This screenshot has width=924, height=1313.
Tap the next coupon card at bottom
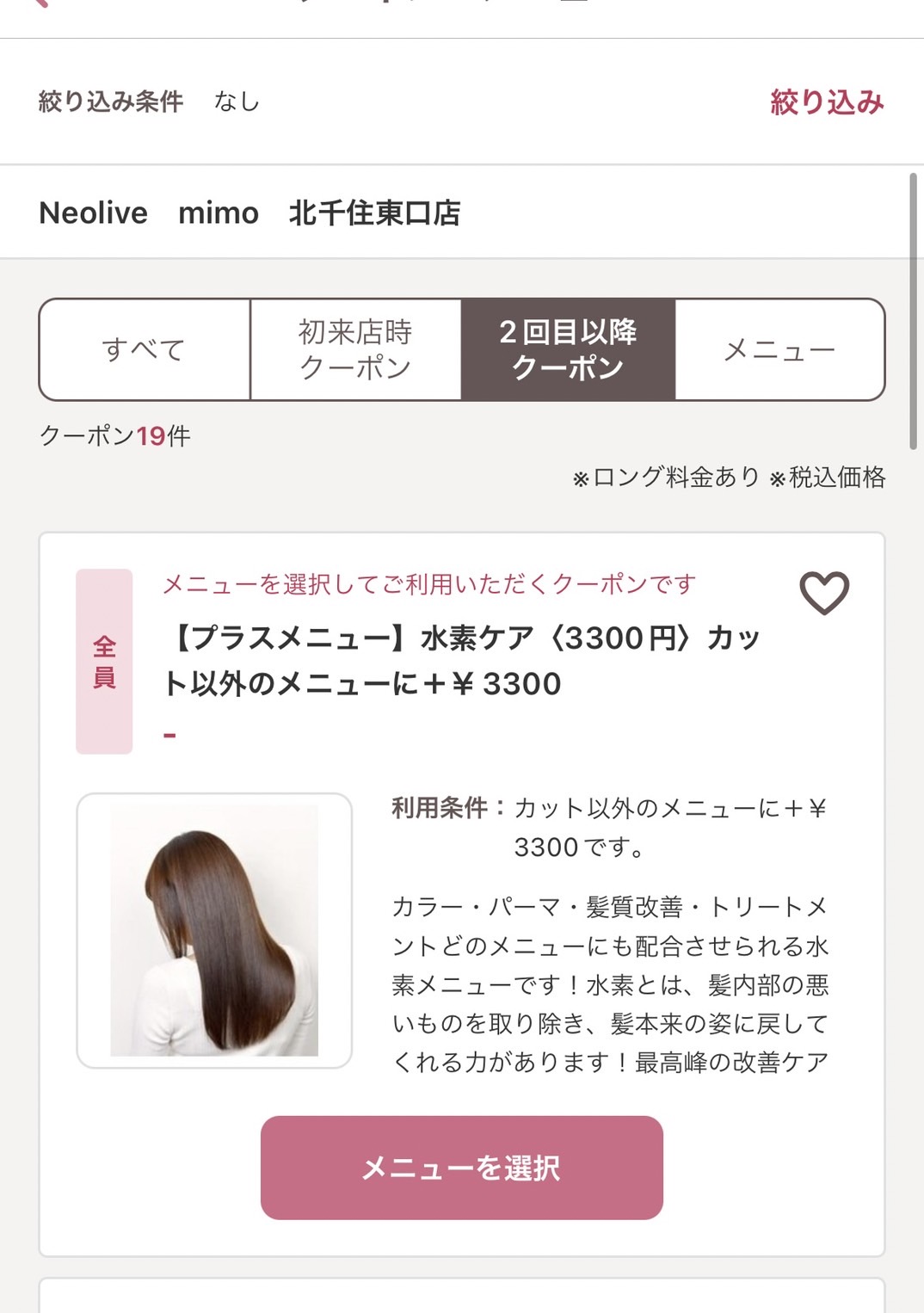point(462,1296)
